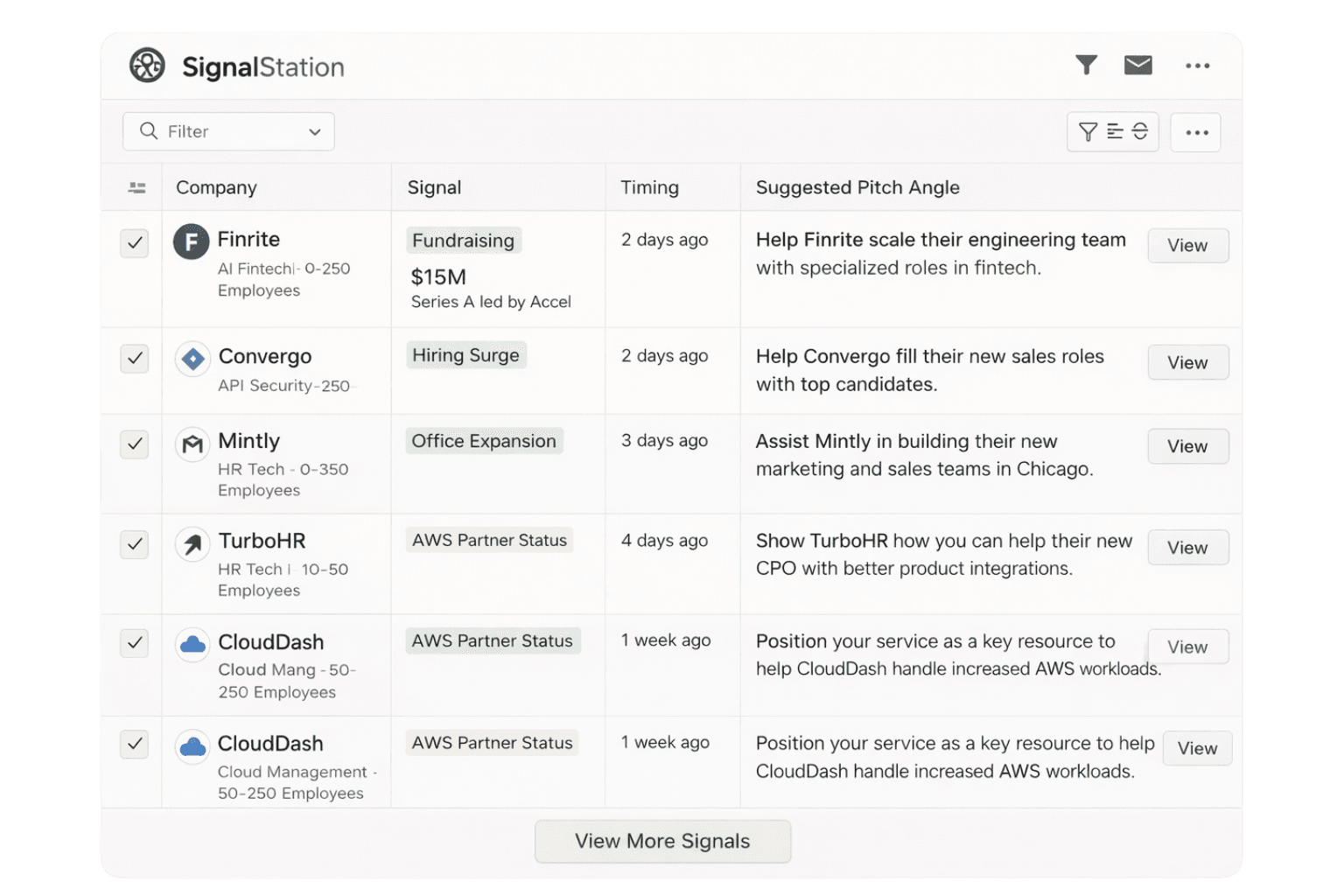The height and width of the screenshot is (896, 1344).
Task: Click the TurboHR company name
Action: pyautogui.click(x=262, y=541)
